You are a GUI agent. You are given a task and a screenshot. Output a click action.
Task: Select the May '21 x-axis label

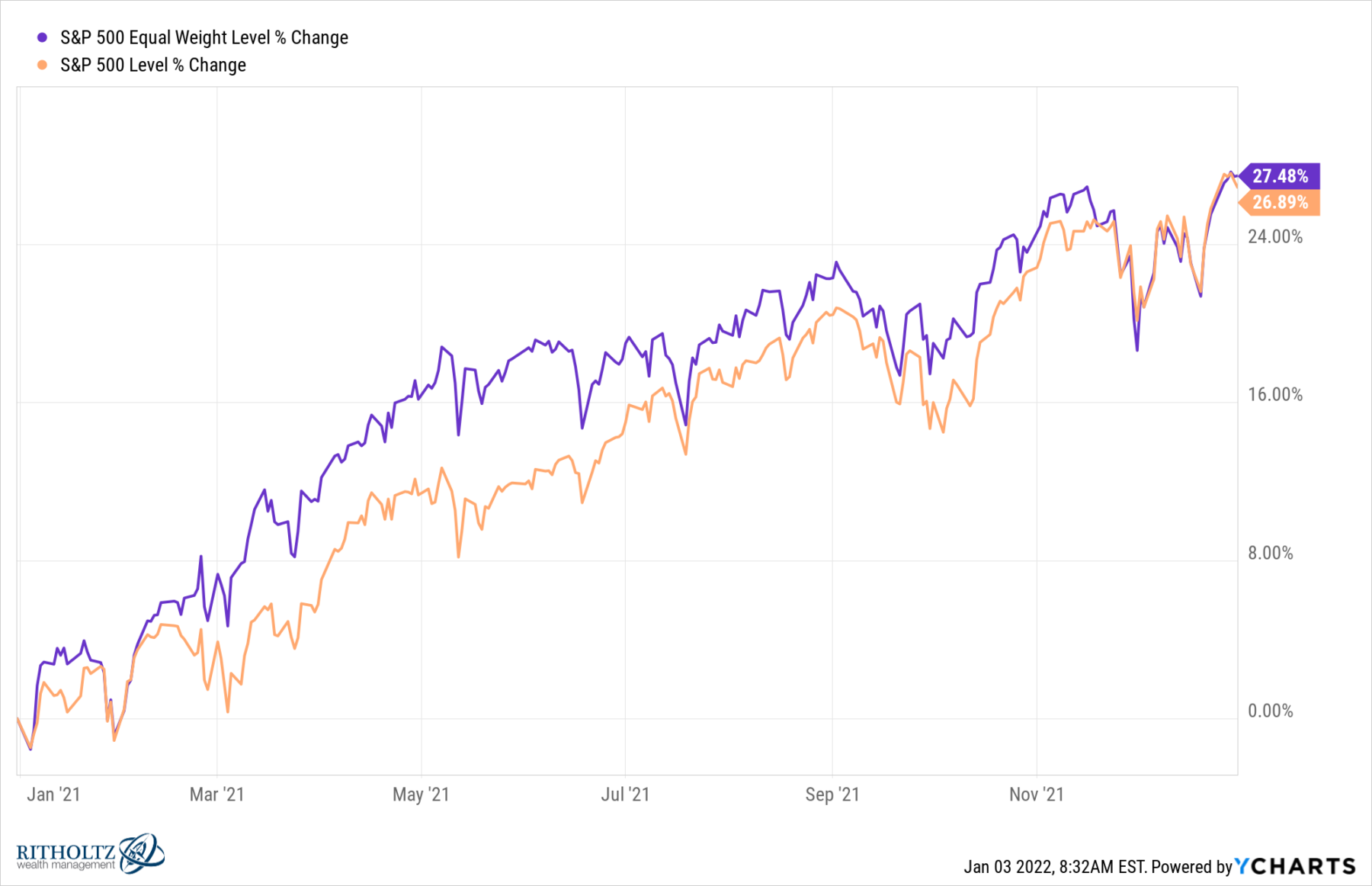[421, 795]
